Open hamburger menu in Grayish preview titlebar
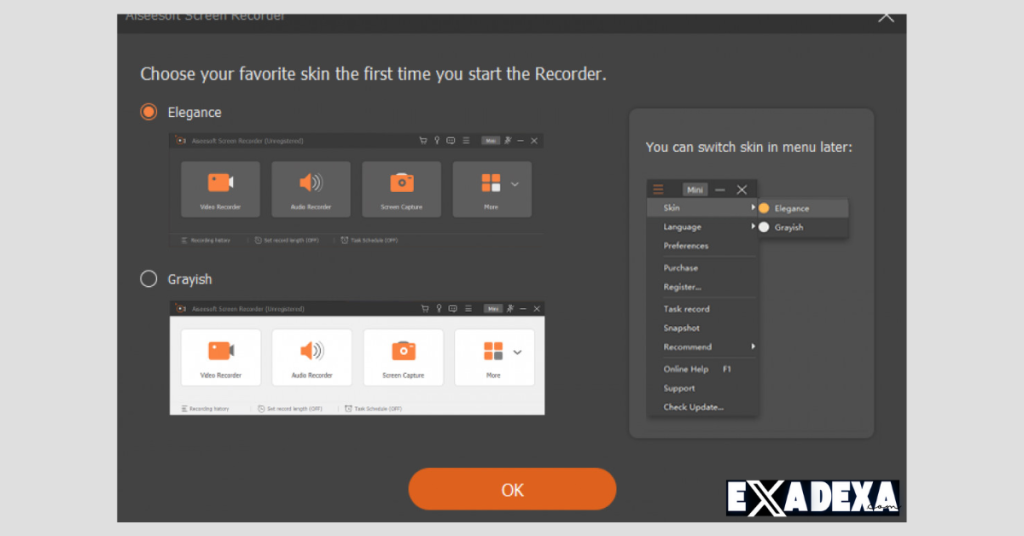The image size is (1024, 536). [468, 309]
